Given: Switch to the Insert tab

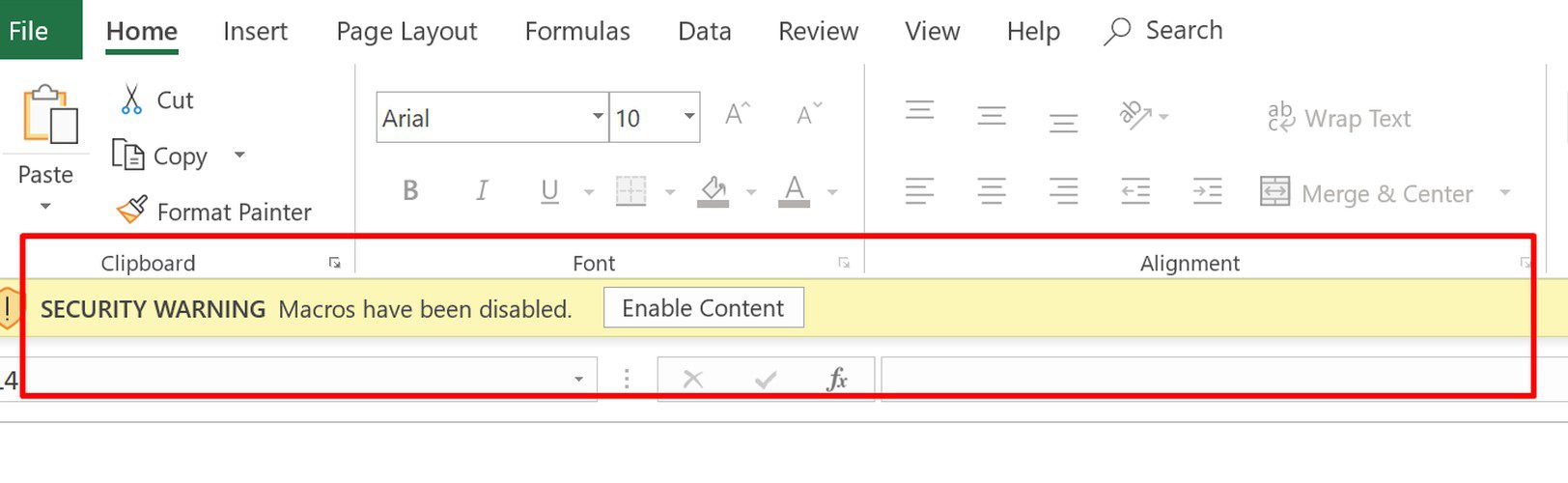Looking at the screenshot, I should tap(255, 31).
